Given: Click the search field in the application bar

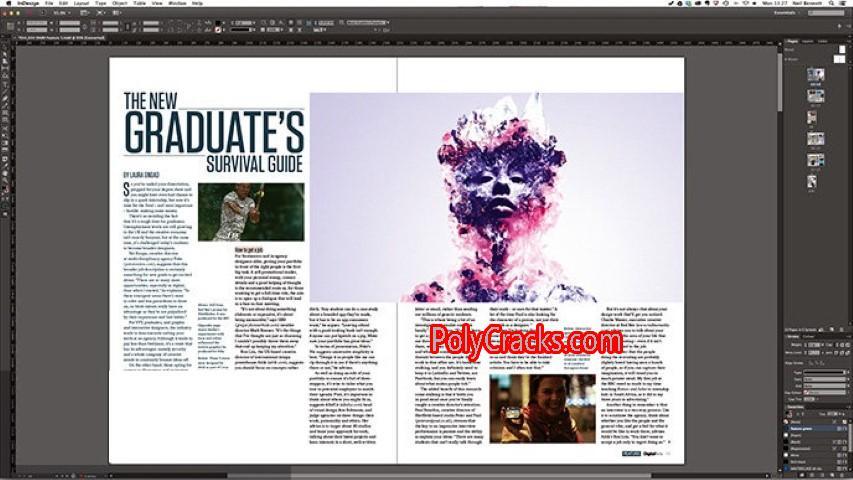Looking at the screenshot, I should coord(825,13).
